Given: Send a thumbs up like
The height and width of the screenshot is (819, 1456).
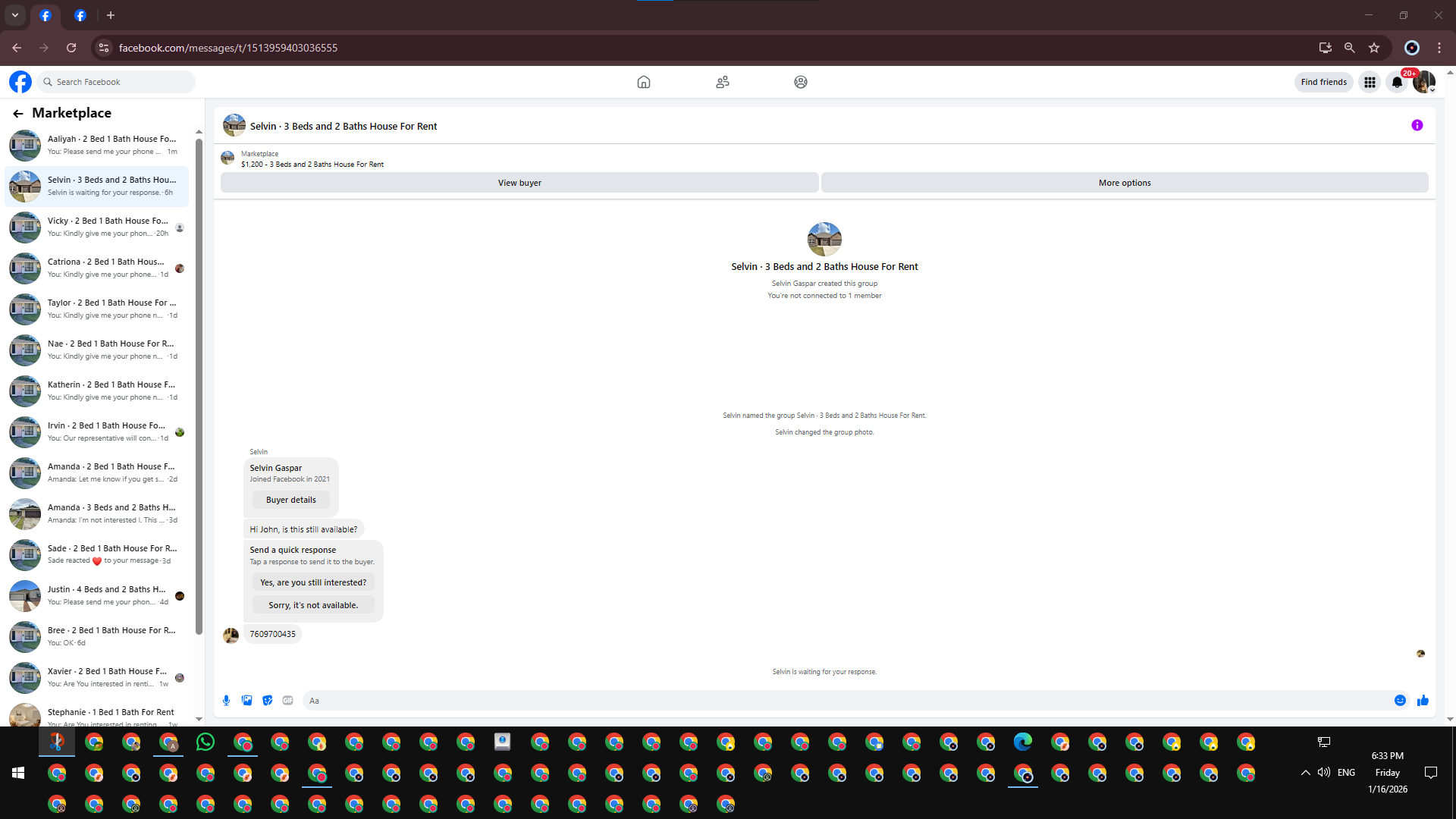Looking at the screenshot, I should (1423, 701).
